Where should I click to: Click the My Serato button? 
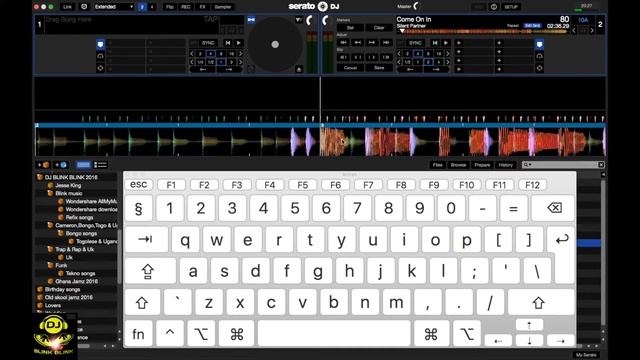tap(586, 355)
